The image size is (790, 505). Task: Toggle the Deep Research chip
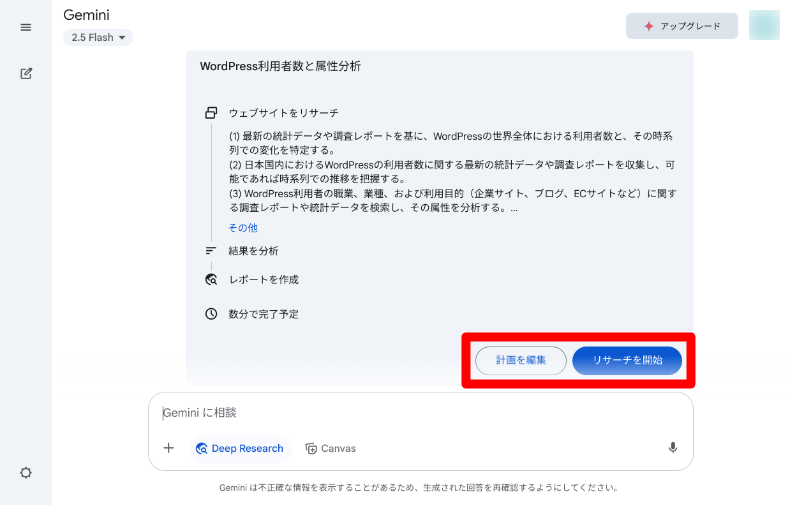click(240, 449)
